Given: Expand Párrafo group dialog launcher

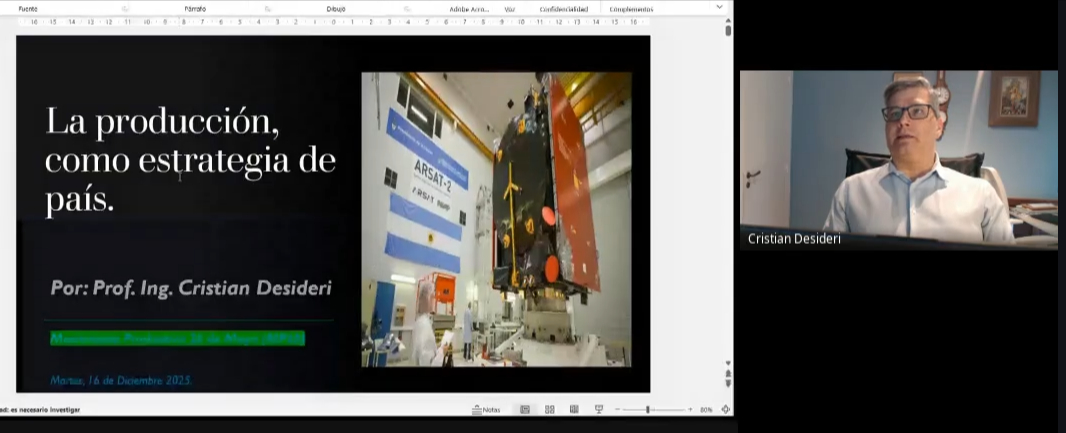Looking at the screenshot, I should (x=265, y=8).
